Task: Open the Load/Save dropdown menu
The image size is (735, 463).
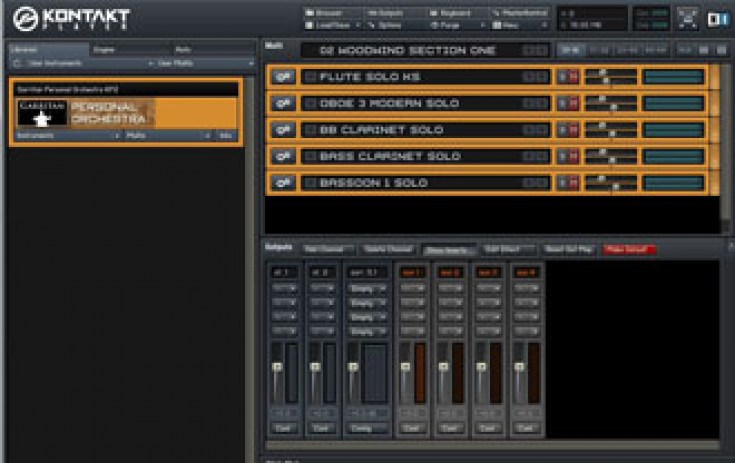Action: coord(333,25)
